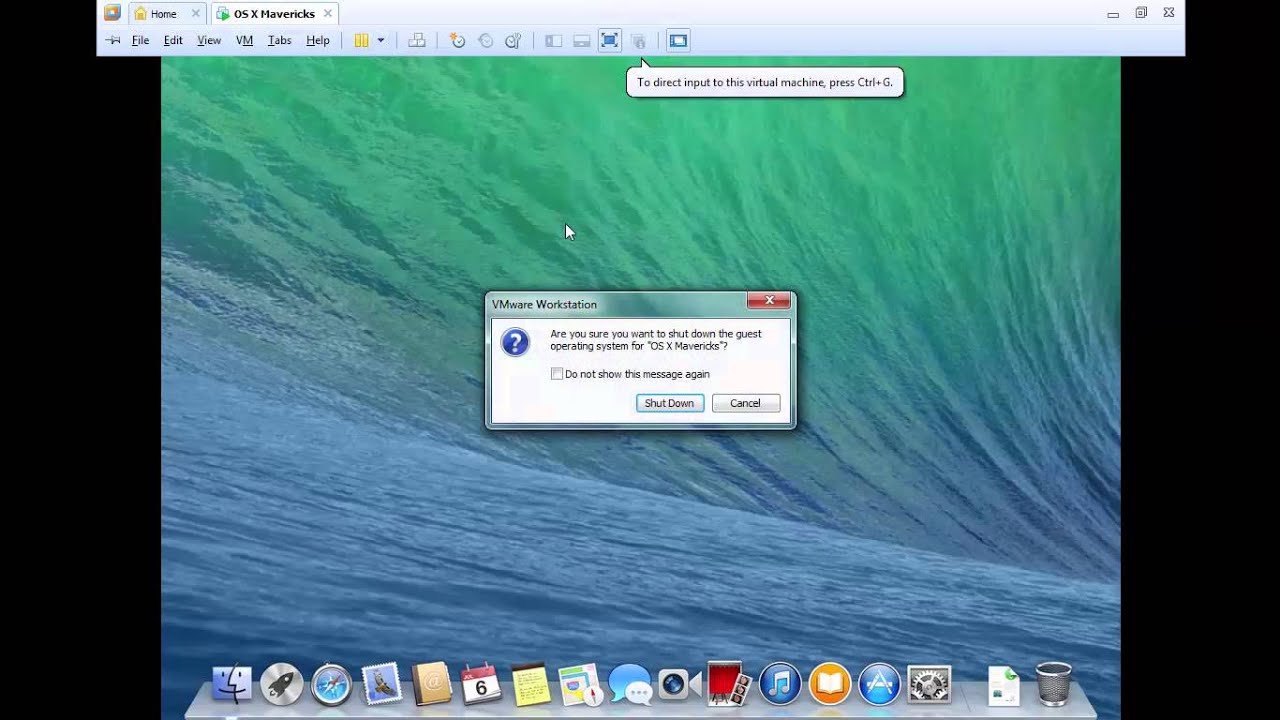Open the yellow Notes icon in dock

tap(530, 684)
